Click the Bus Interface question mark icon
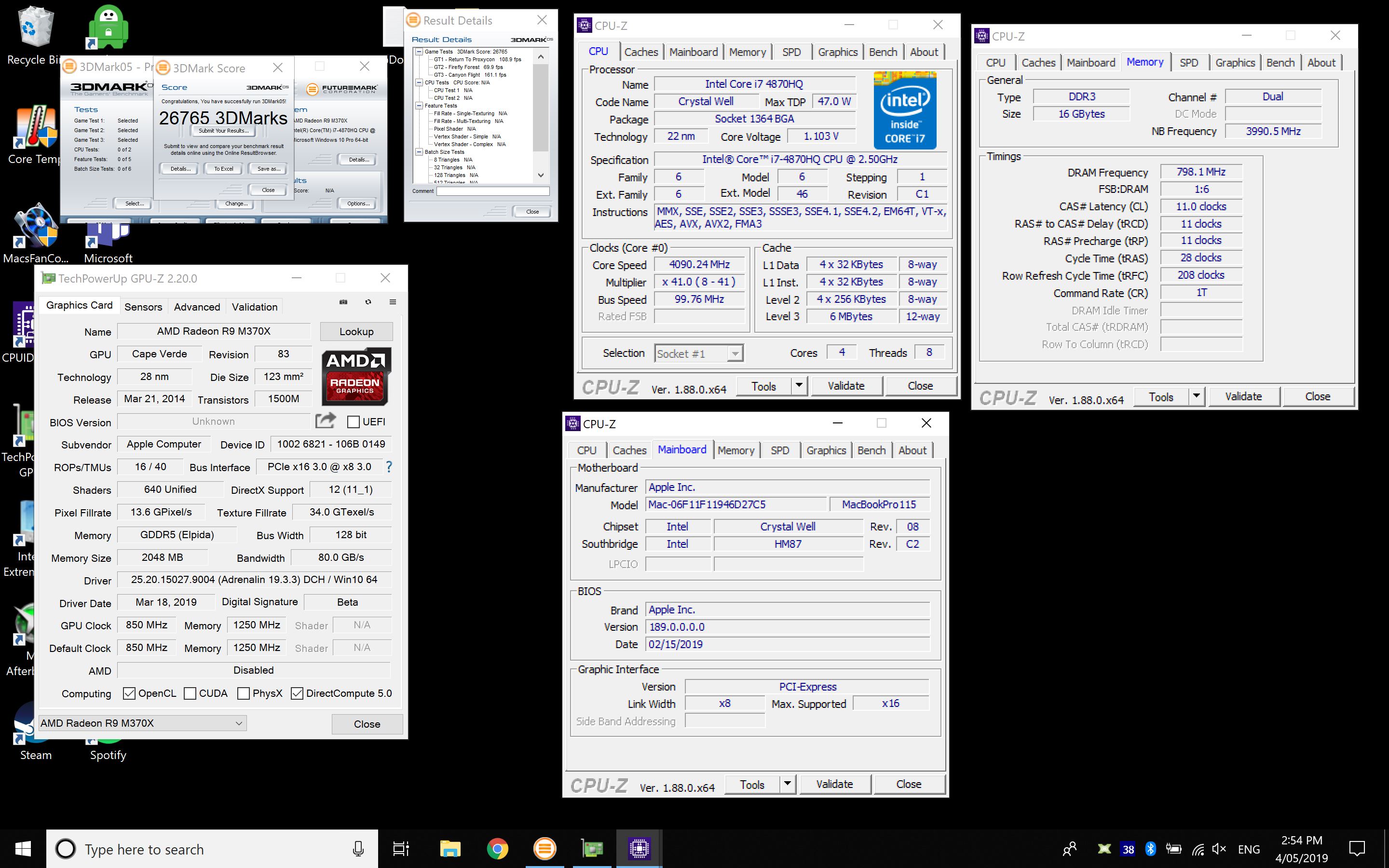Viewport: 1389px width, 868px height. (x=389, y=467)
